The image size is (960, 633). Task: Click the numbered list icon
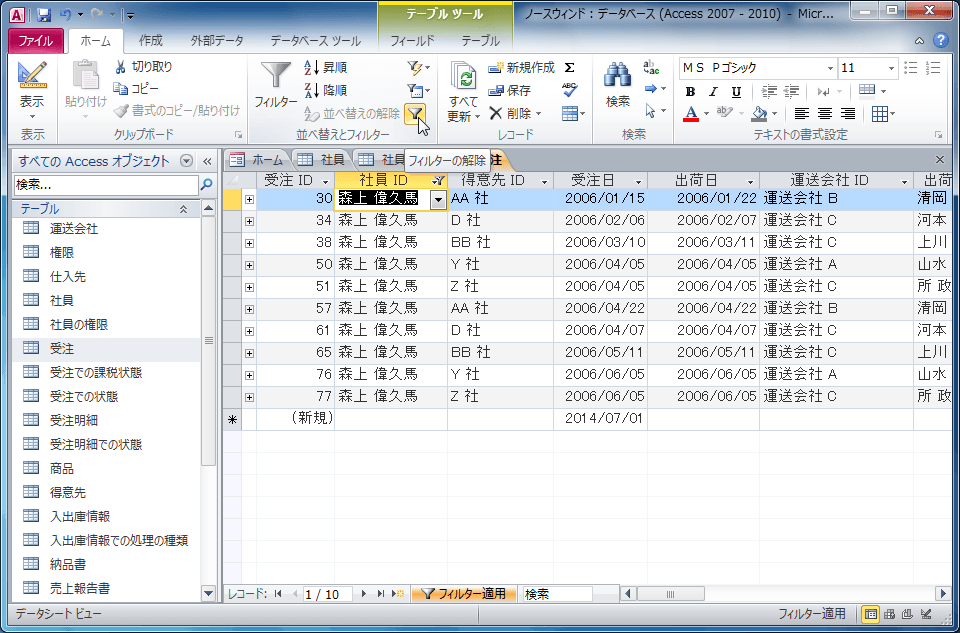[x=933, y=68]
